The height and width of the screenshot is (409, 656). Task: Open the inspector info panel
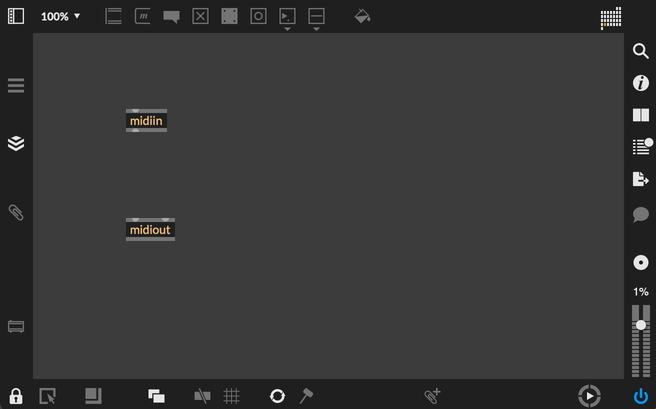(641, 84)
